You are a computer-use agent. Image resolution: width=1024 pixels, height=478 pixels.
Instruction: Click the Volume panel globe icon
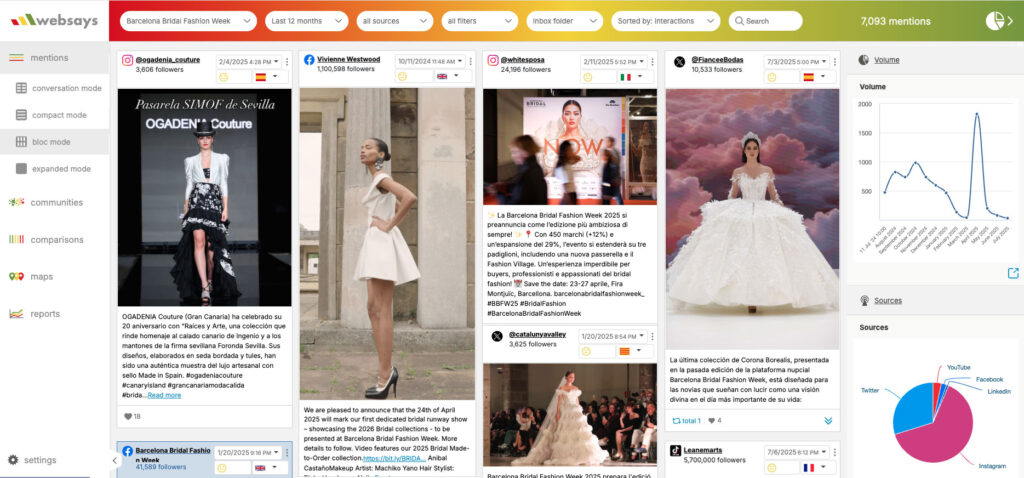tap(863, 60)
